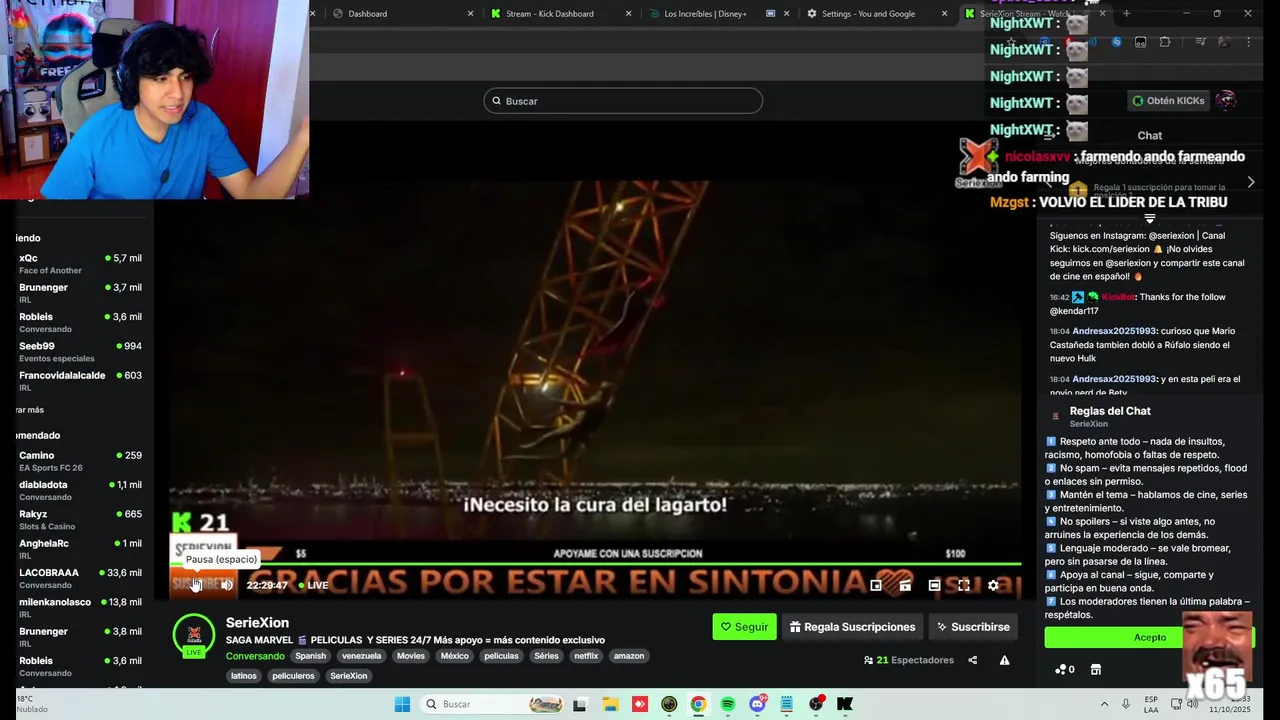
Task: Open the SerieXion channel avatar
Action: coord(194,635)
